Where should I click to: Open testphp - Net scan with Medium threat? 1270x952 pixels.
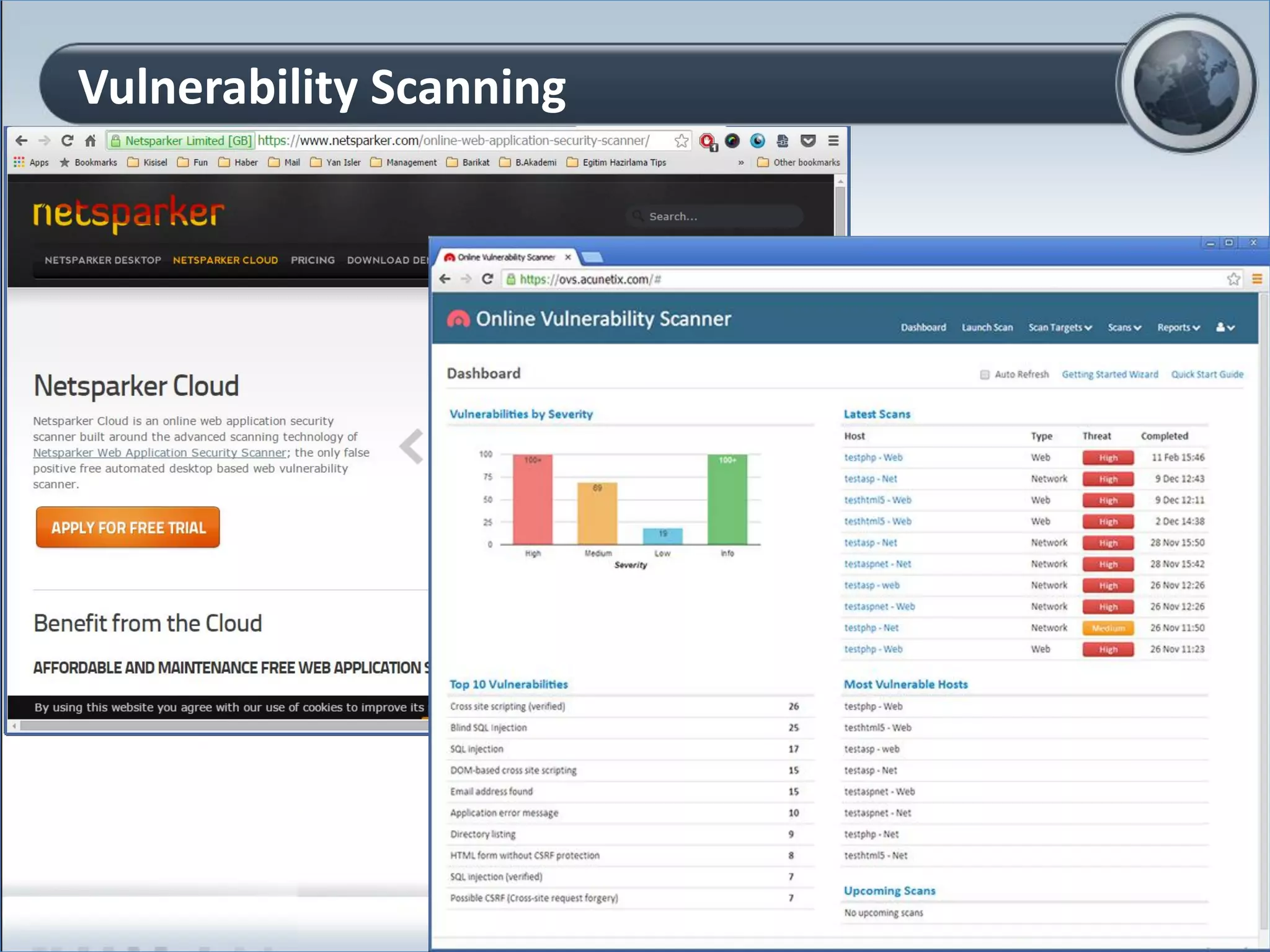(871, 628)
